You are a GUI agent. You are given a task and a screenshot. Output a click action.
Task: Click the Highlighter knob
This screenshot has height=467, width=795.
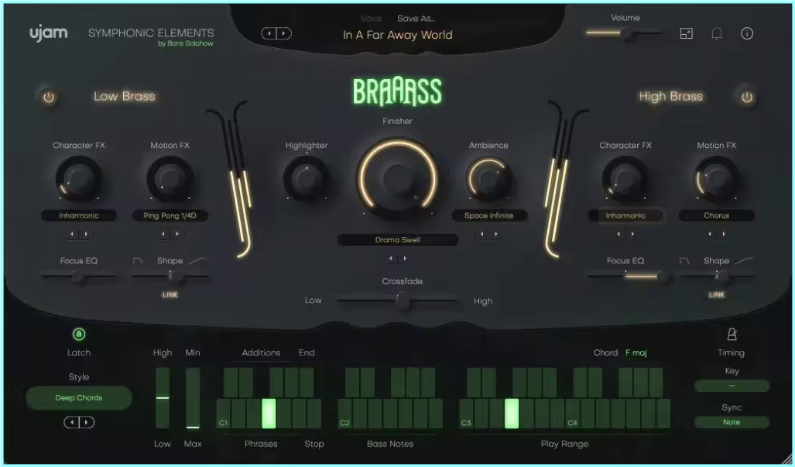click(x=306, y=178)
